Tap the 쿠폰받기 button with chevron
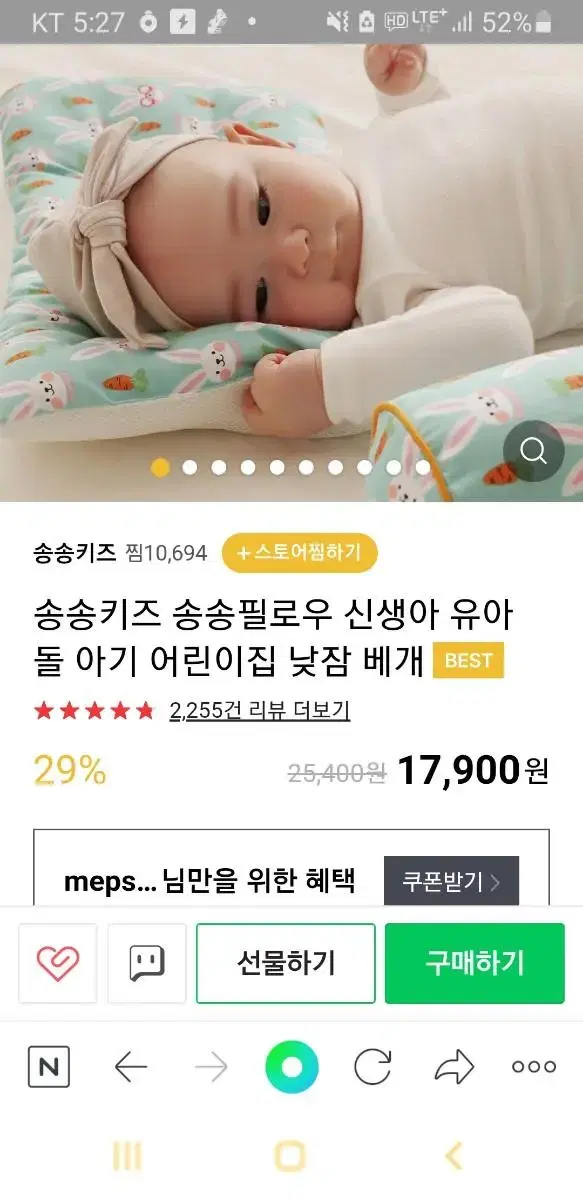Viewport: 583px width, 1200px height. tap(452, 882)
